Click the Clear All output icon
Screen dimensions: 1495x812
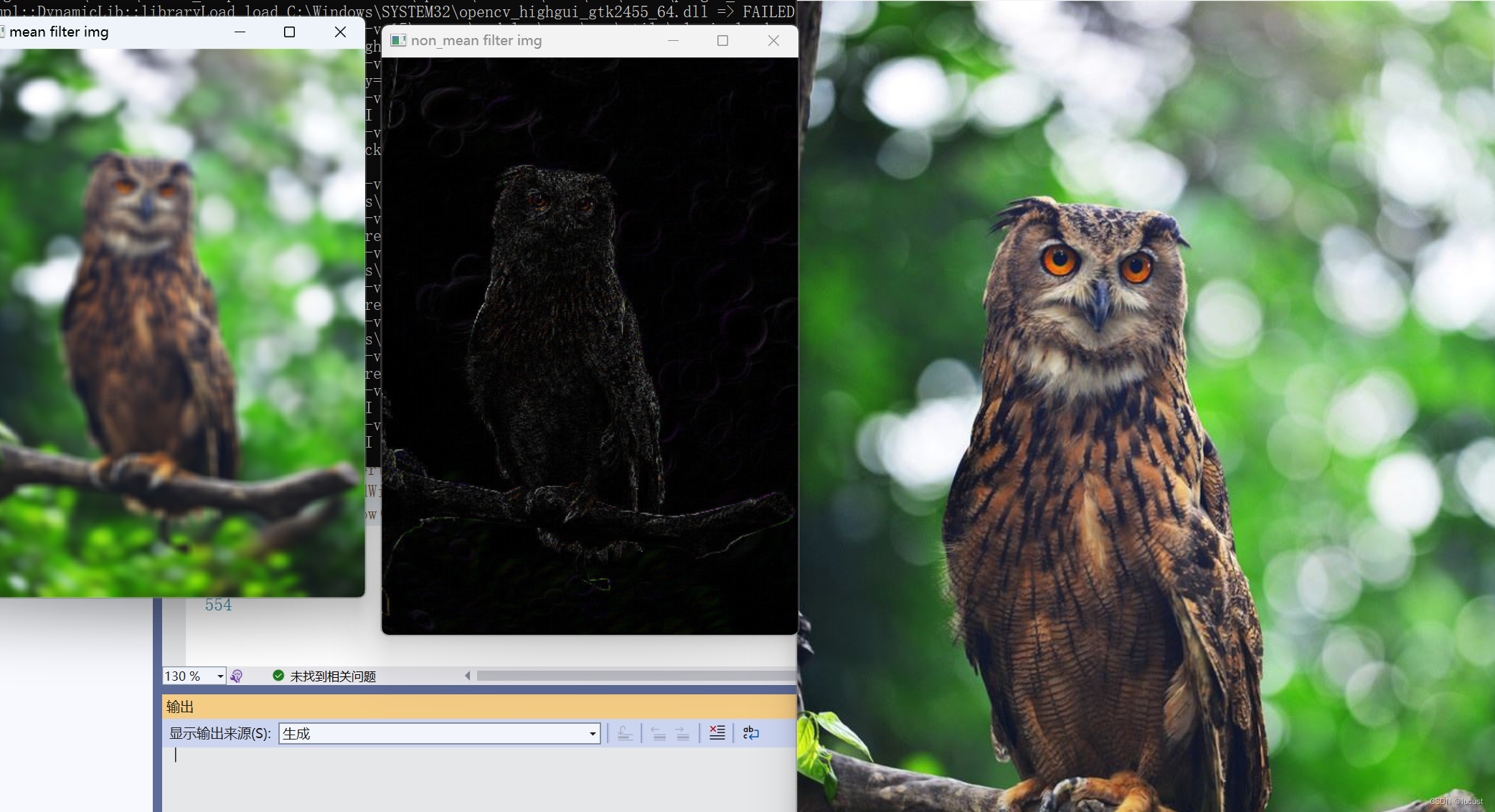717,733
